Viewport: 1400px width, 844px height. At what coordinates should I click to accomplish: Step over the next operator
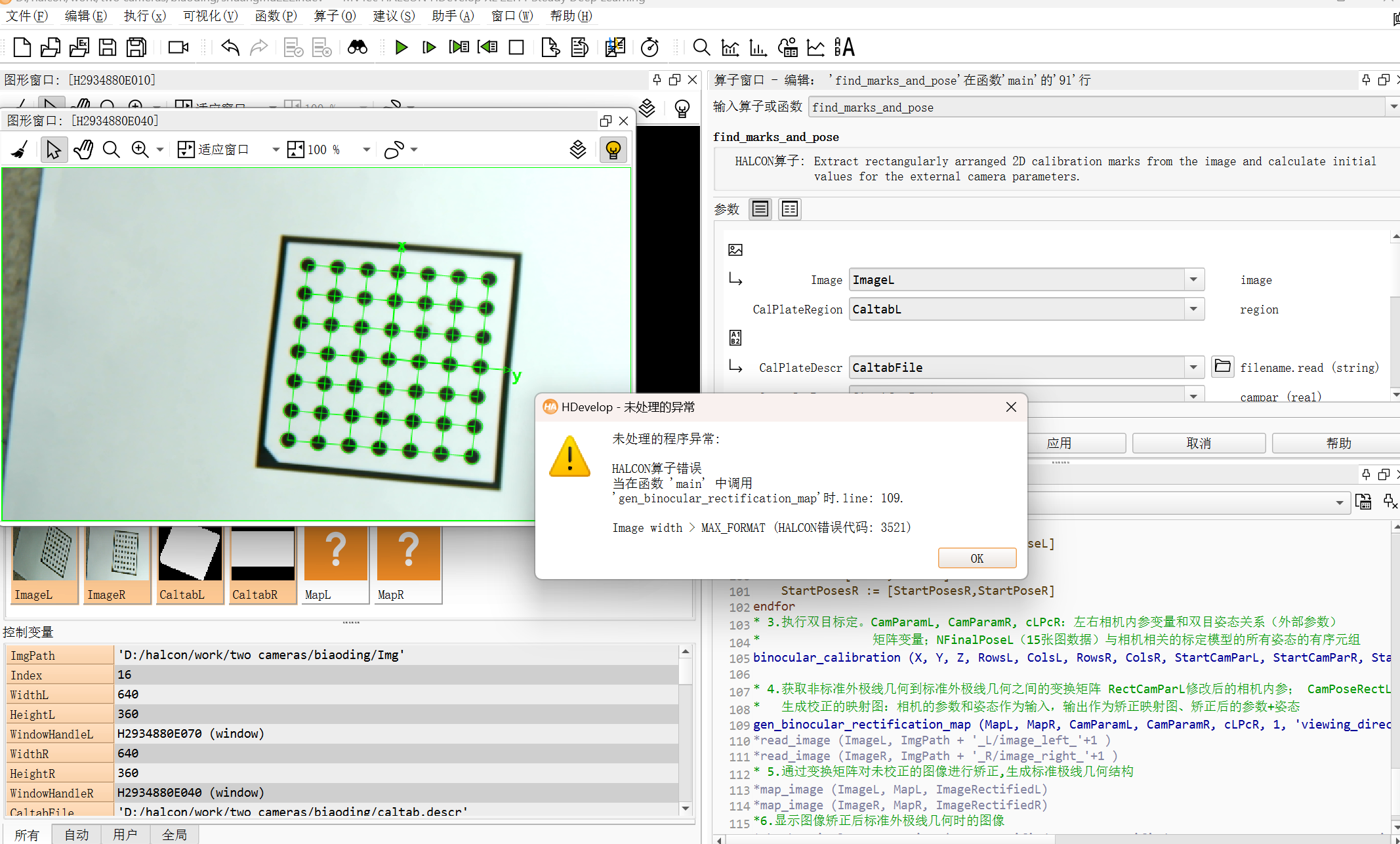click(459, 47)
